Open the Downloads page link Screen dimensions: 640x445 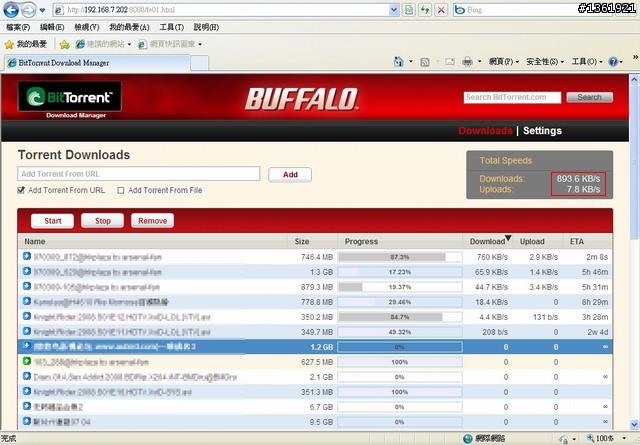click(x=485, y=131)
